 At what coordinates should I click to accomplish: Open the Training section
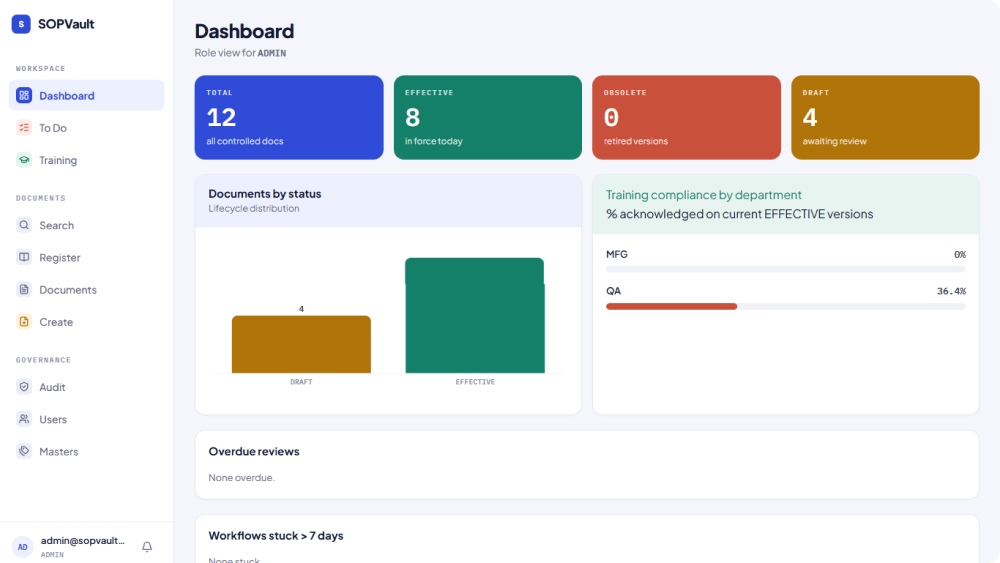click(x=87, y=160)
